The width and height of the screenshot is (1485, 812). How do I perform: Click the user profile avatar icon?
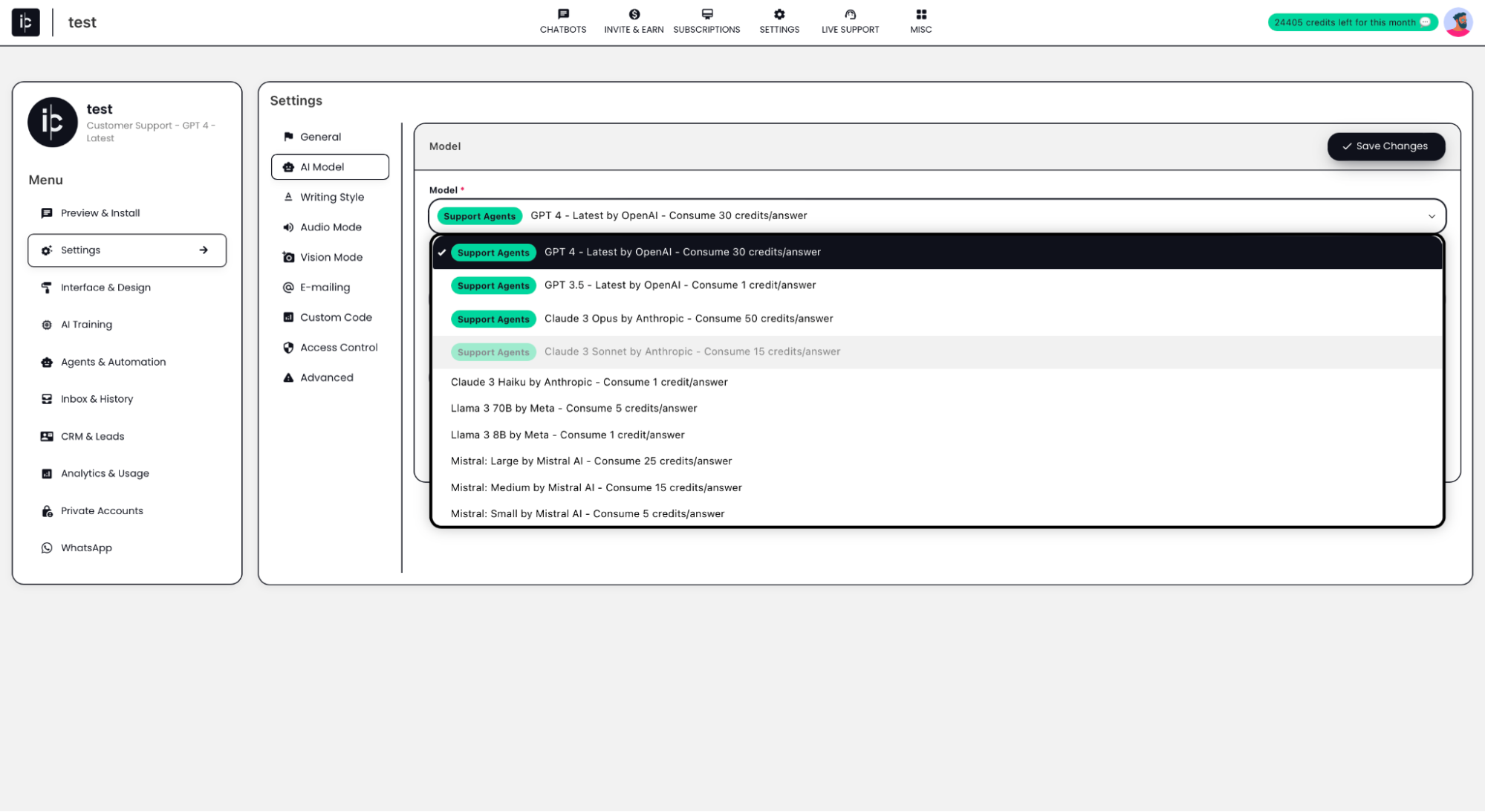tap(1459, 22)
